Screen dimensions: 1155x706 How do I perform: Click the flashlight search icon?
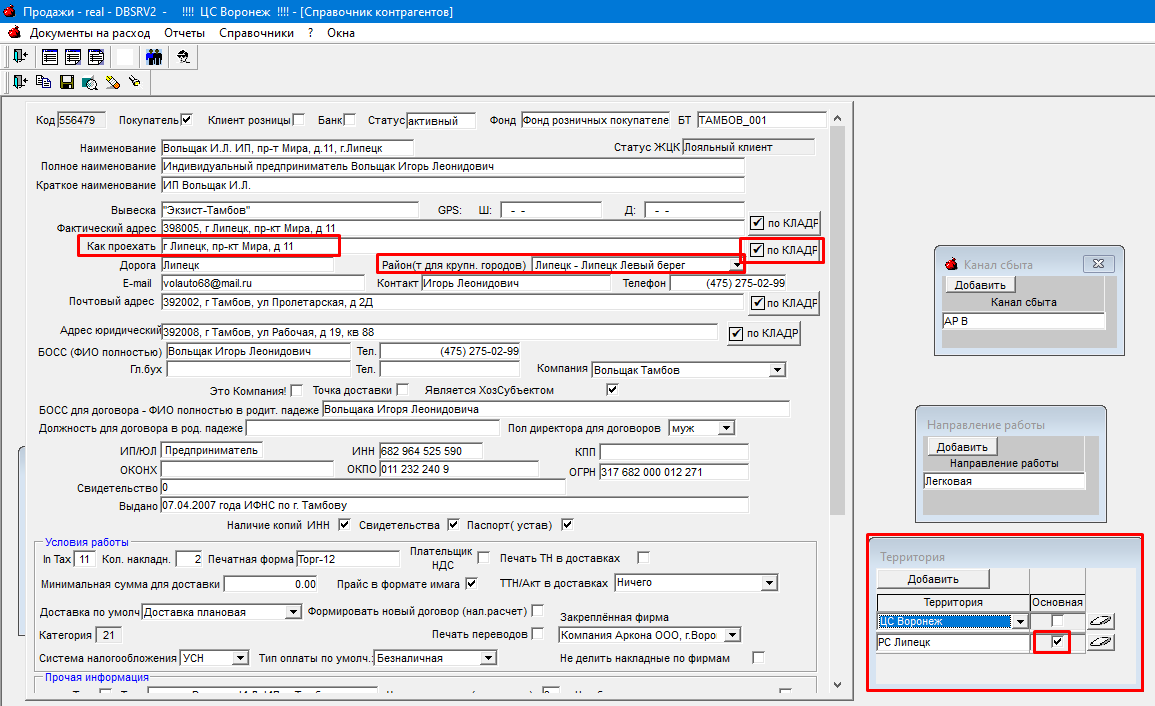pyautogui.click(x=135, y=82)
